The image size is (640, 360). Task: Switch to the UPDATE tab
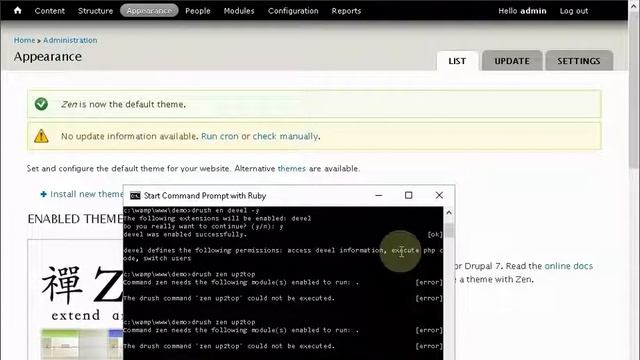coord(512,61)
